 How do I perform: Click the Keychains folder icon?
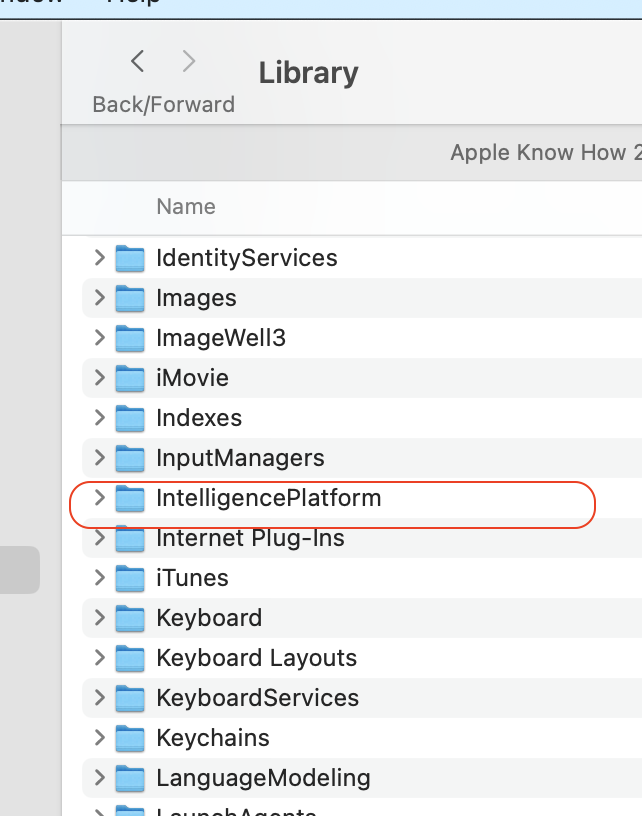pos(130,738)
